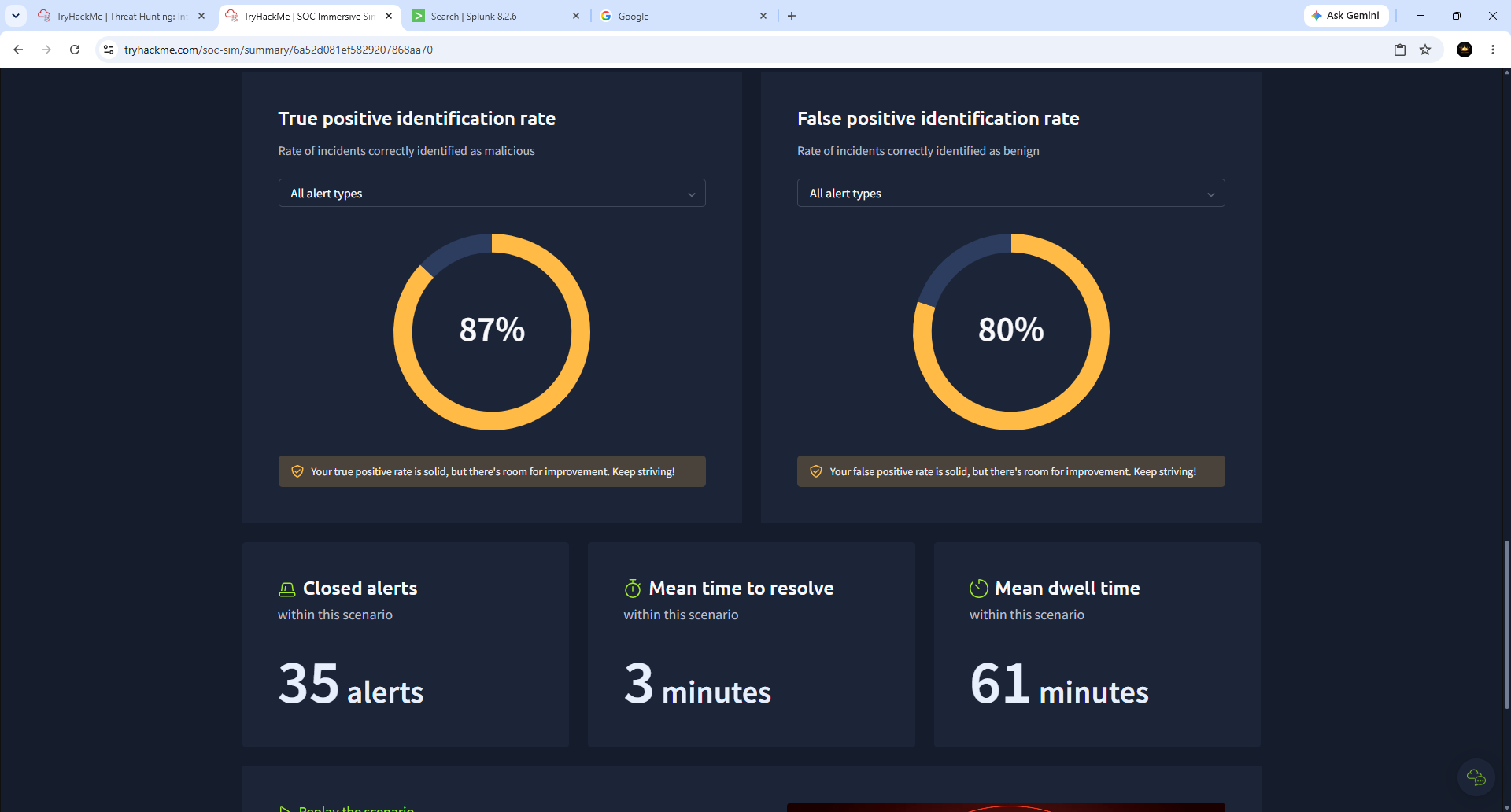Open the profile avatar menu
1511x812 pixels.
(x=1465, y=50)
